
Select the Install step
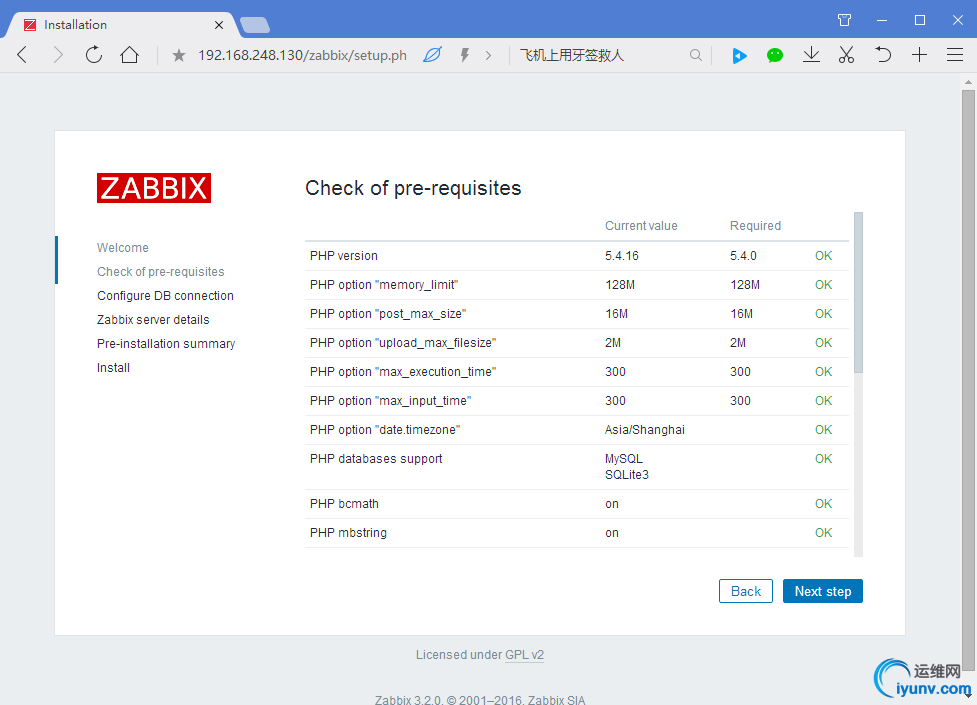pyautogui.click(x=113, y=368)
